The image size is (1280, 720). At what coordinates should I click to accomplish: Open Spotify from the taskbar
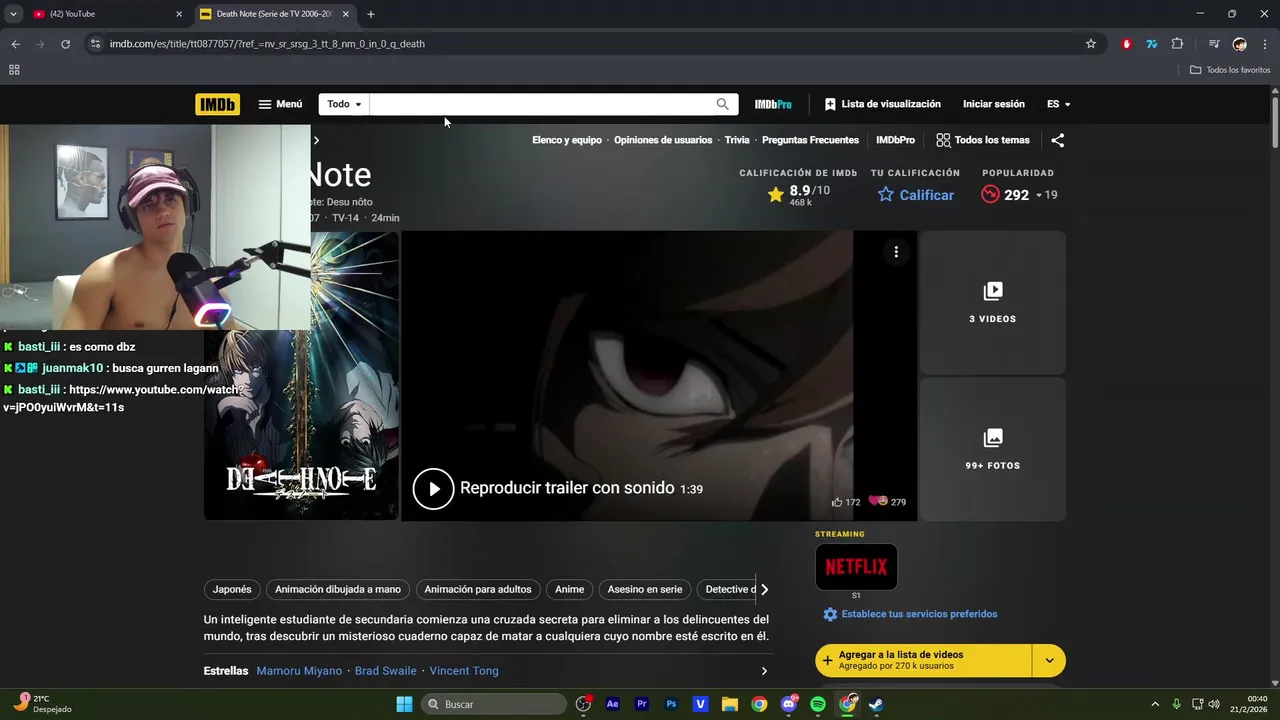818,704
